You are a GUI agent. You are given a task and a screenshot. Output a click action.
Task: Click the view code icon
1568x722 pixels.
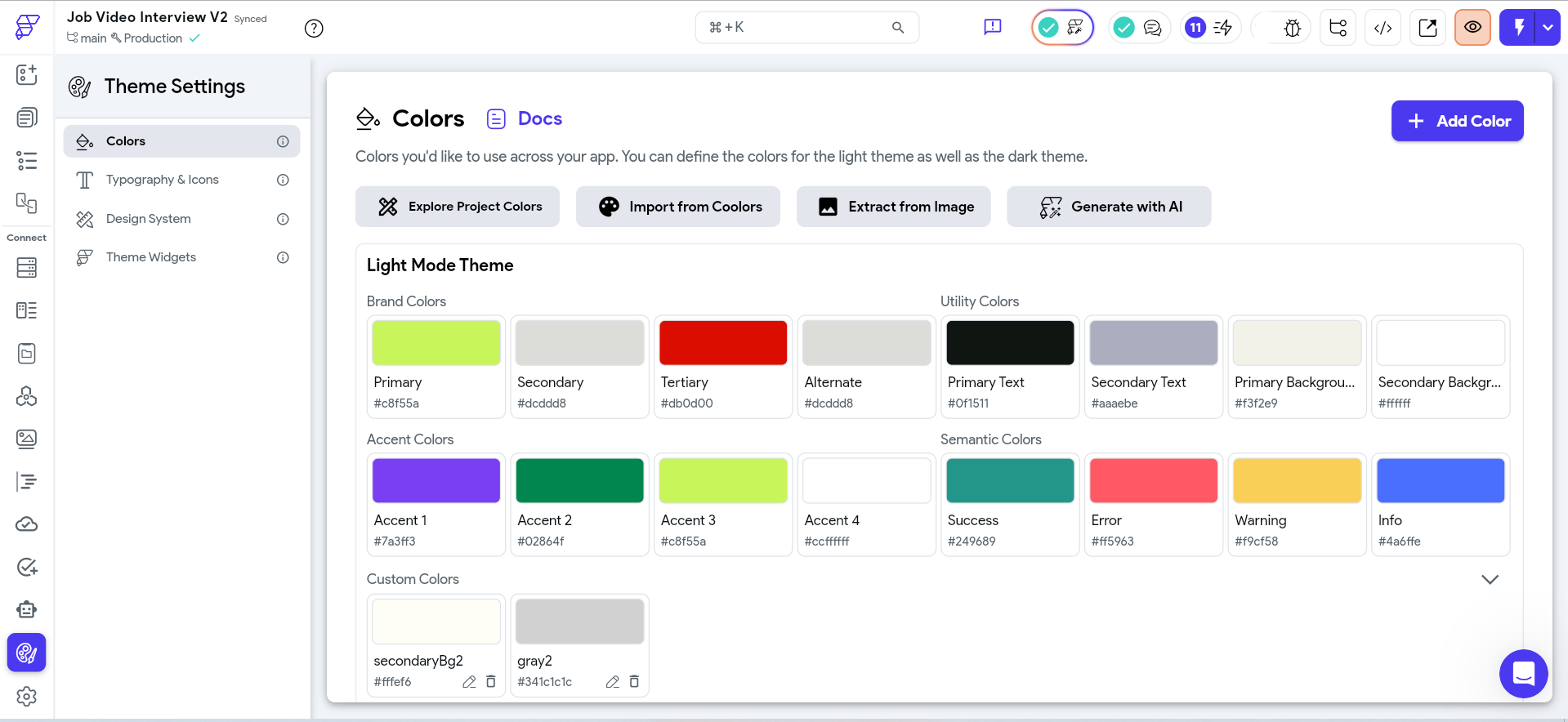point(1383,28)
